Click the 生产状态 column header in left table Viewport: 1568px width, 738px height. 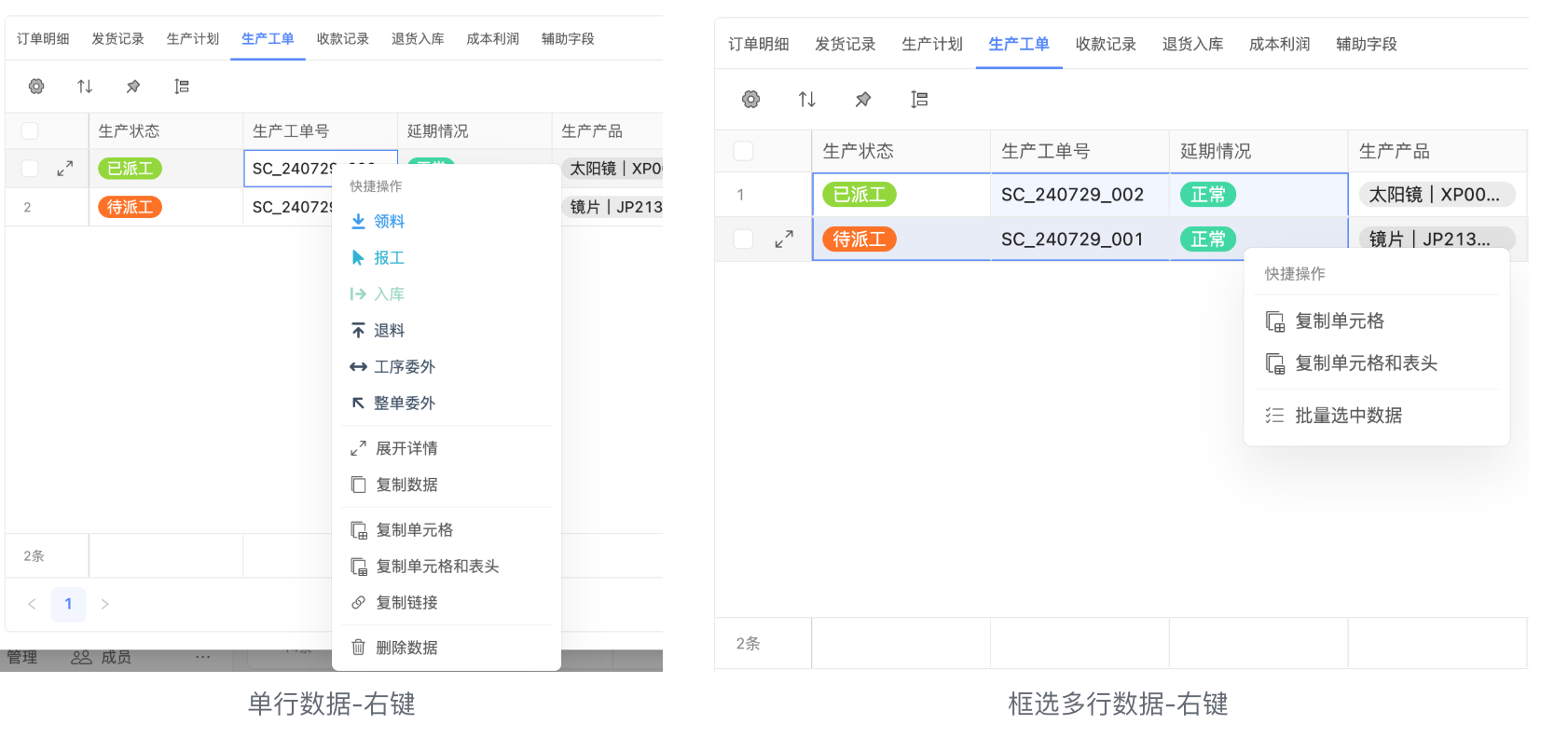click(x=166, y=131)
